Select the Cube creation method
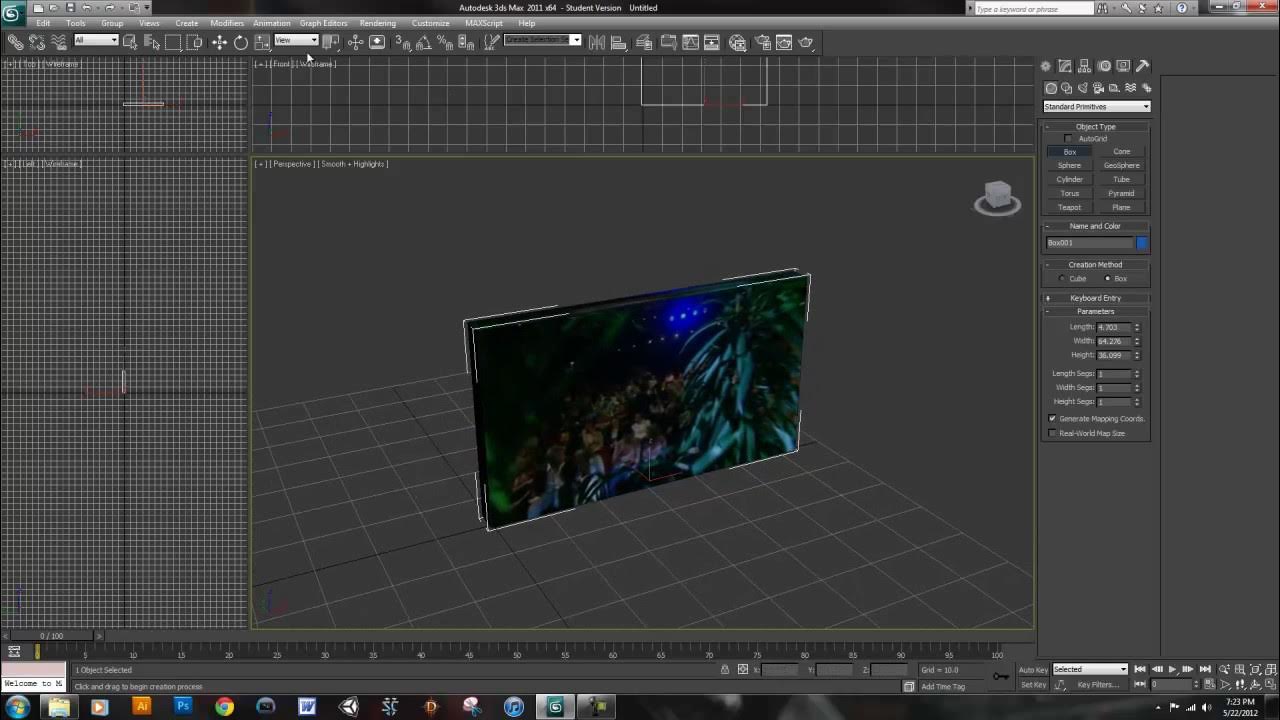This screenshot has height=720, width=1280. (x=1062, y=279)
